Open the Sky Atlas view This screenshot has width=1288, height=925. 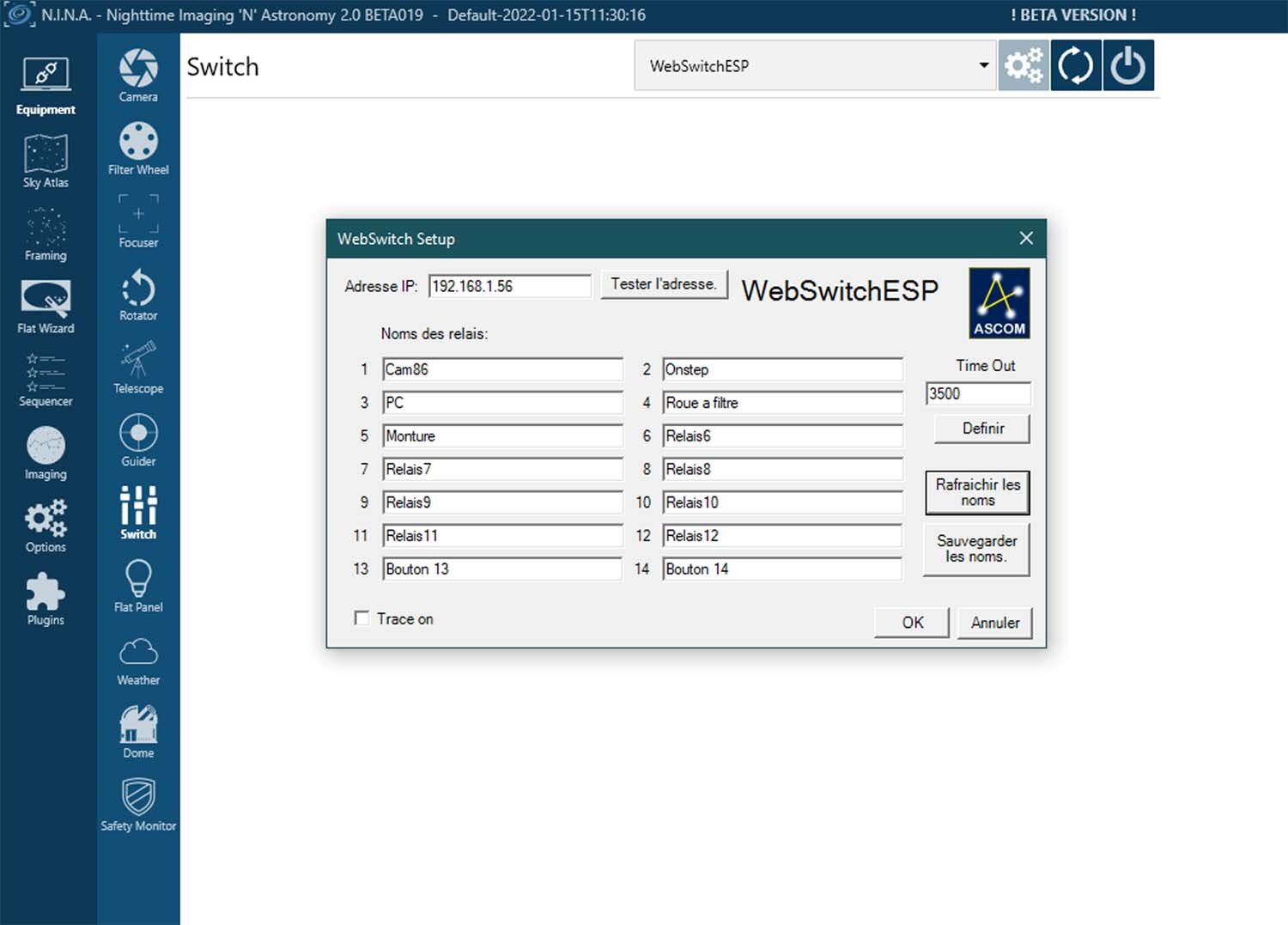click(46, 161)
